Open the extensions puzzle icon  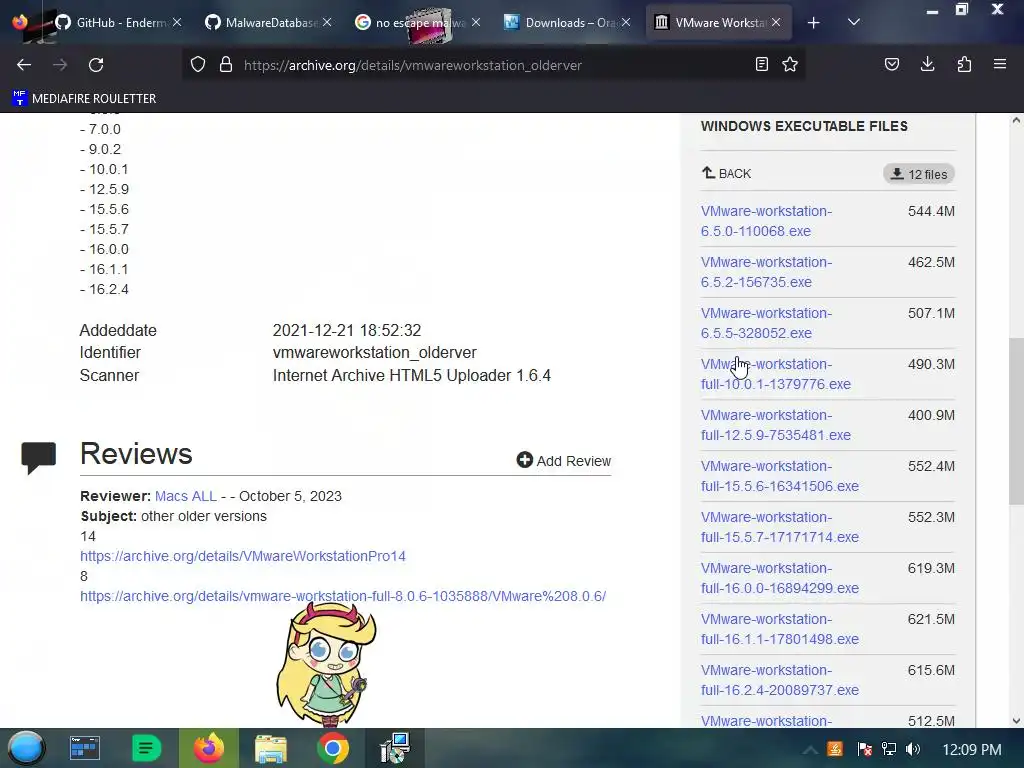(964, 65)
